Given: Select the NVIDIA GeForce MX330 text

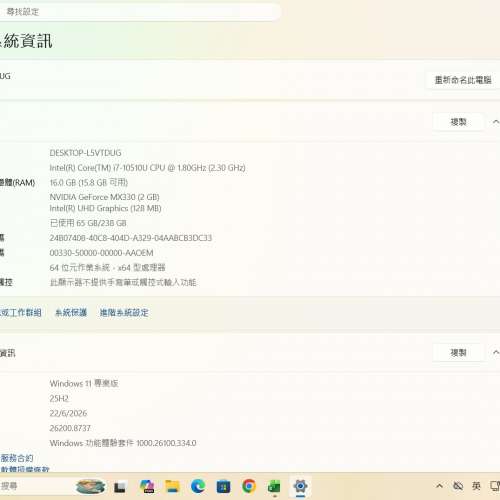Looking at the screenshot, I should 104,197.
